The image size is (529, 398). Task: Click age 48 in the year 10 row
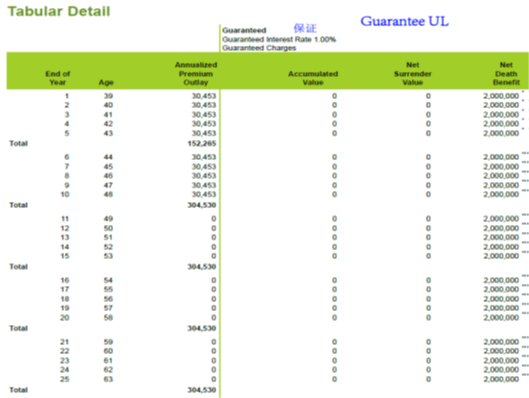pyautogui.click(x=108, y=194)
